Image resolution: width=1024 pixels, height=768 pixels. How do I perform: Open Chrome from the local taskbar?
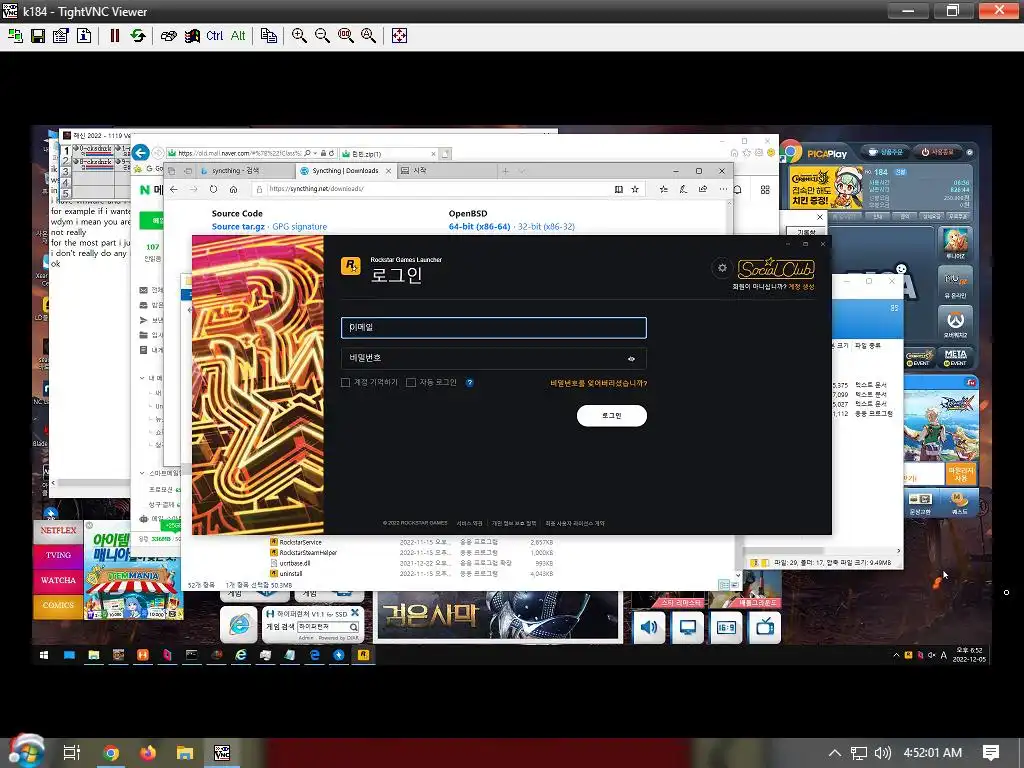click(x=111, y=753)
